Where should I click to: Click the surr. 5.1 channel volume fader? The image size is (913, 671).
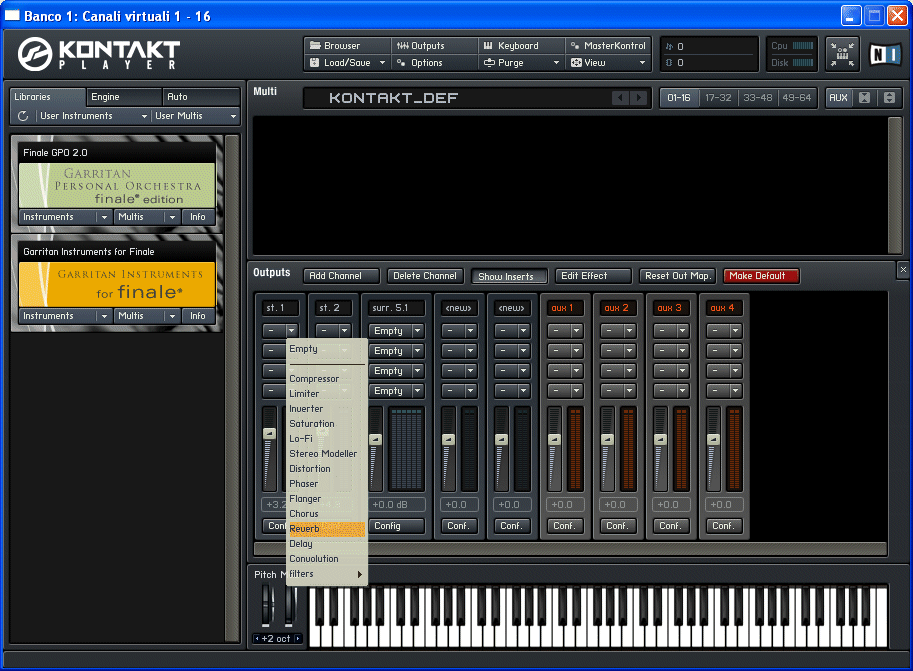pyautogui.click(x=376, y=440)
